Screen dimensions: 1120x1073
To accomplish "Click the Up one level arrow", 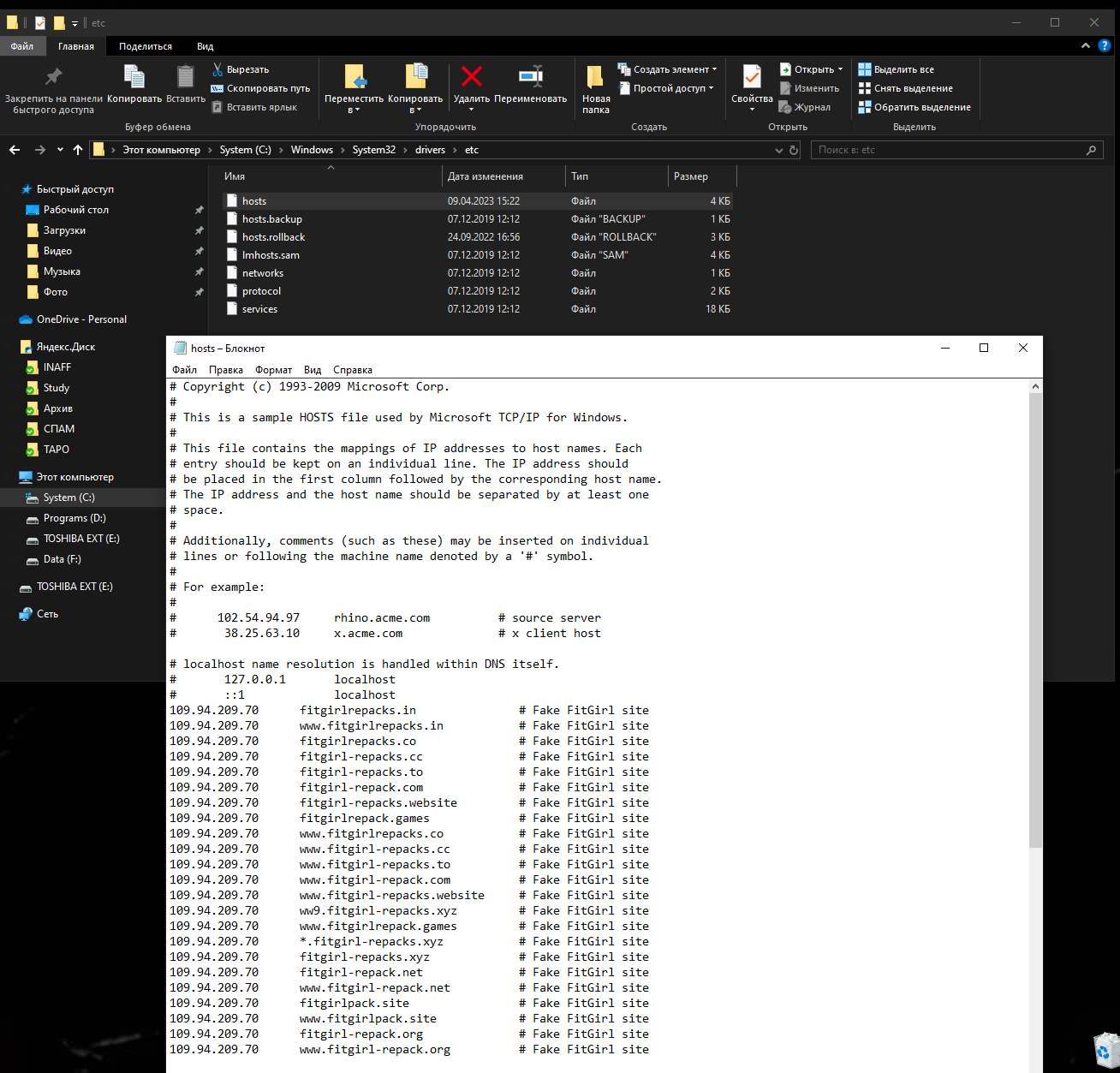I will tap(78, 150).
